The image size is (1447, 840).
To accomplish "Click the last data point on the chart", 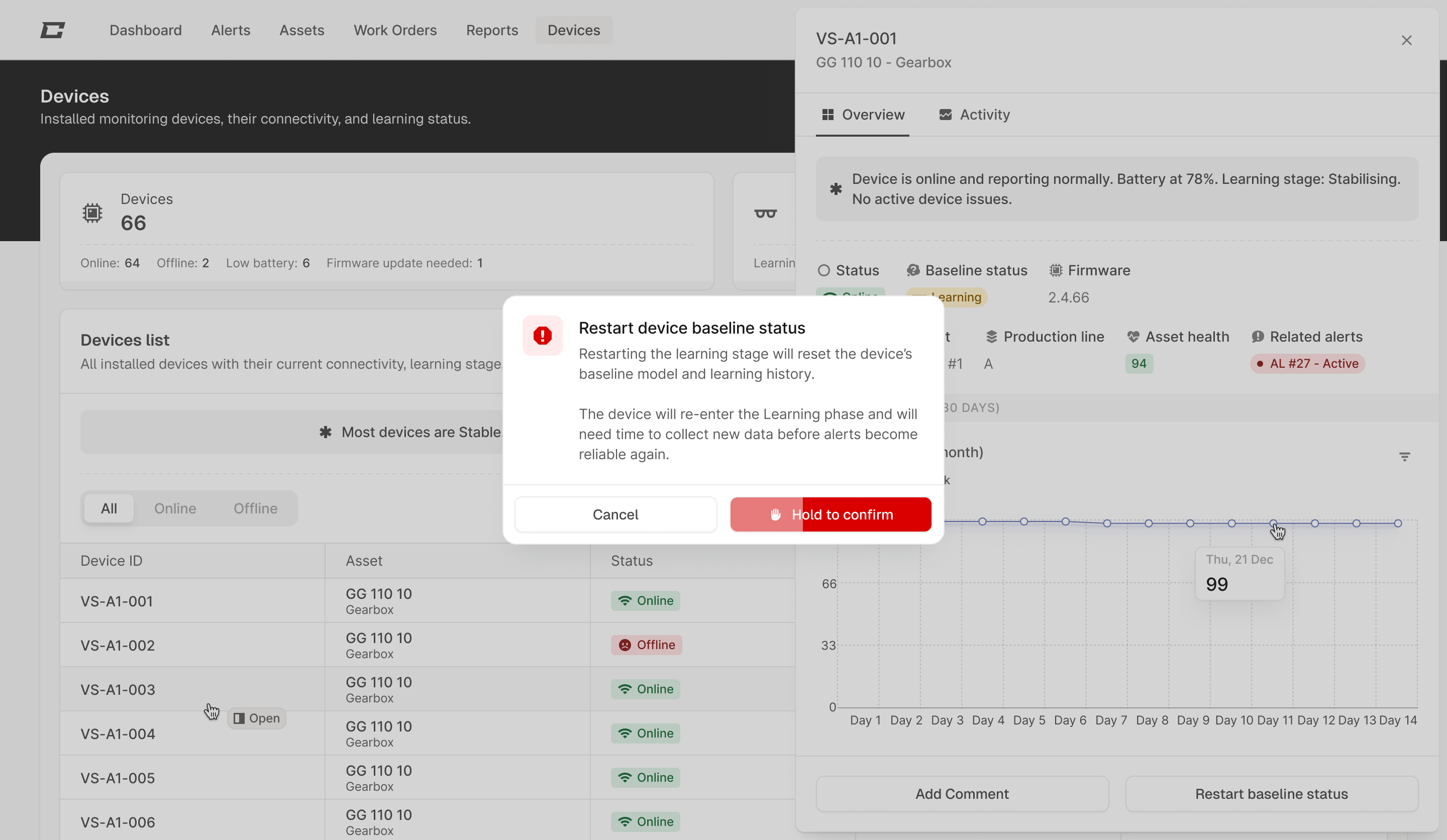I will 1398,523.
